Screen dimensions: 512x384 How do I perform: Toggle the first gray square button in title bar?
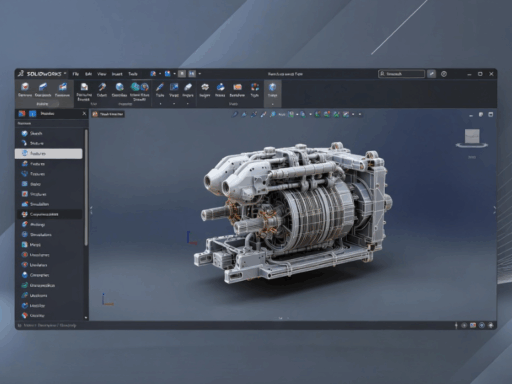click(182, 74)
